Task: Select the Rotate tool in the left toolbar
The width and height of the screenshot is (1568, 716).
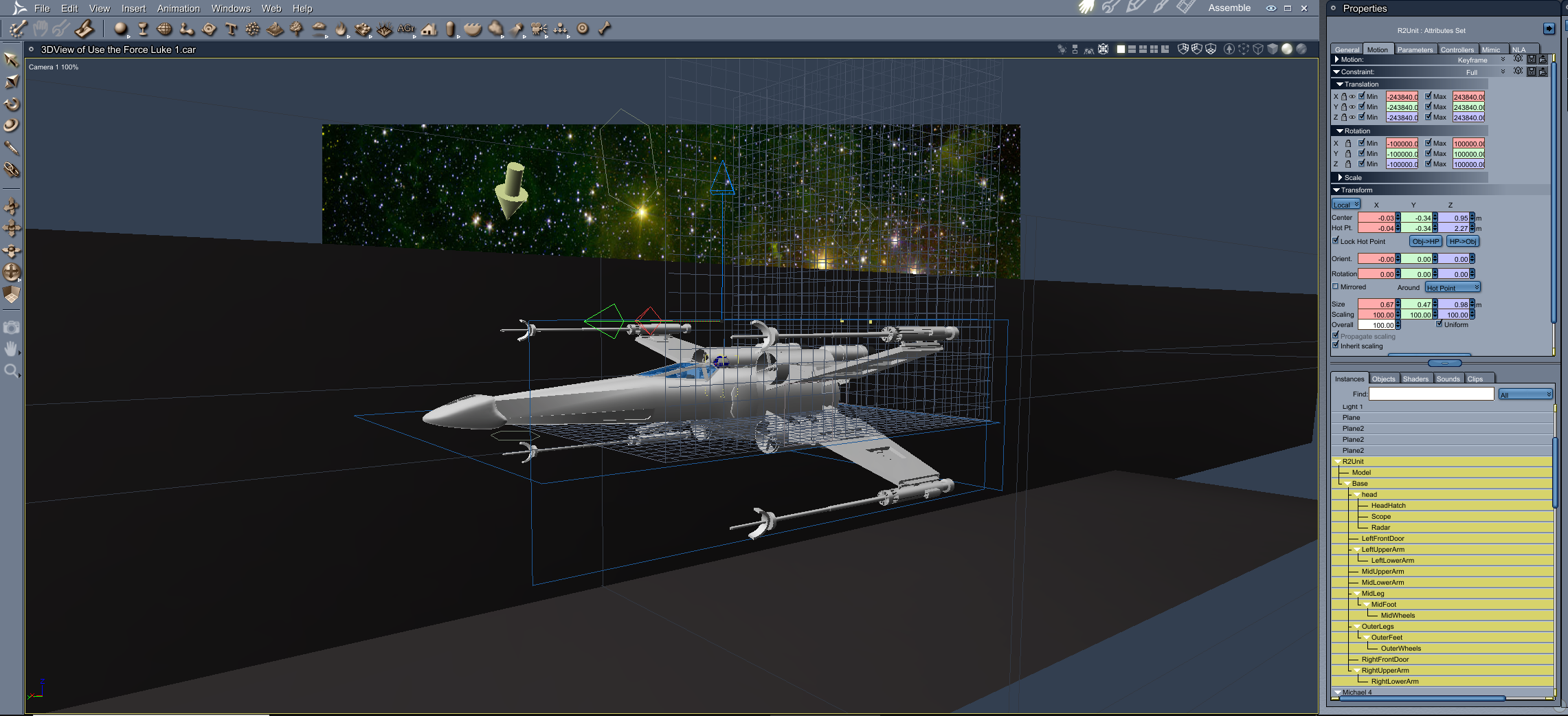Action: (x=11, y=104)
